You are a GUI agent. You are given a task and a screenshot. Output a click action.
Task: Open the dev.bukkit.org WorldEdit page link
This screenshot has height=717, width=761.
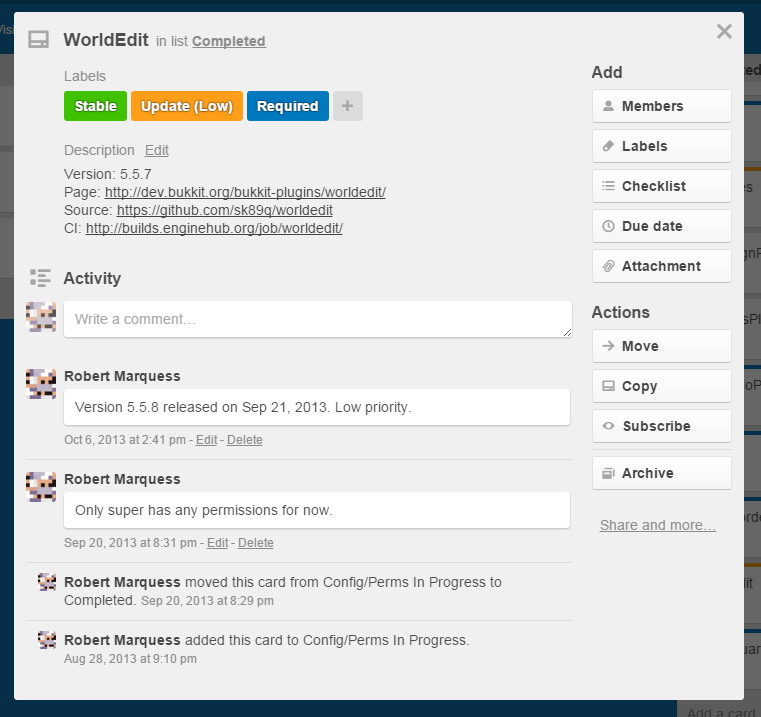tap(245, 192)
